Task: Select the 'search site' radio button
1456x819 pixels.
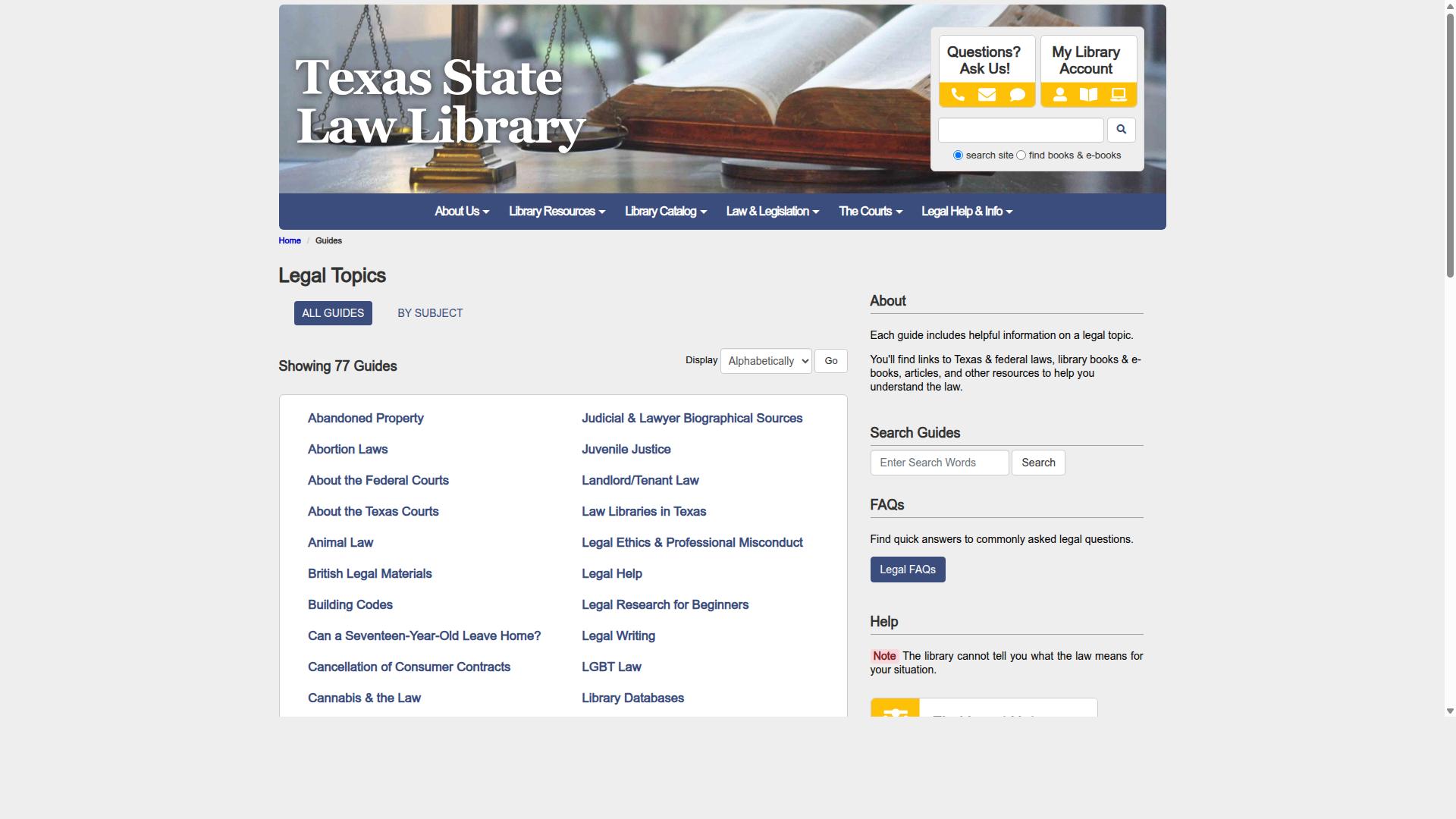Action: coord(958,155)
